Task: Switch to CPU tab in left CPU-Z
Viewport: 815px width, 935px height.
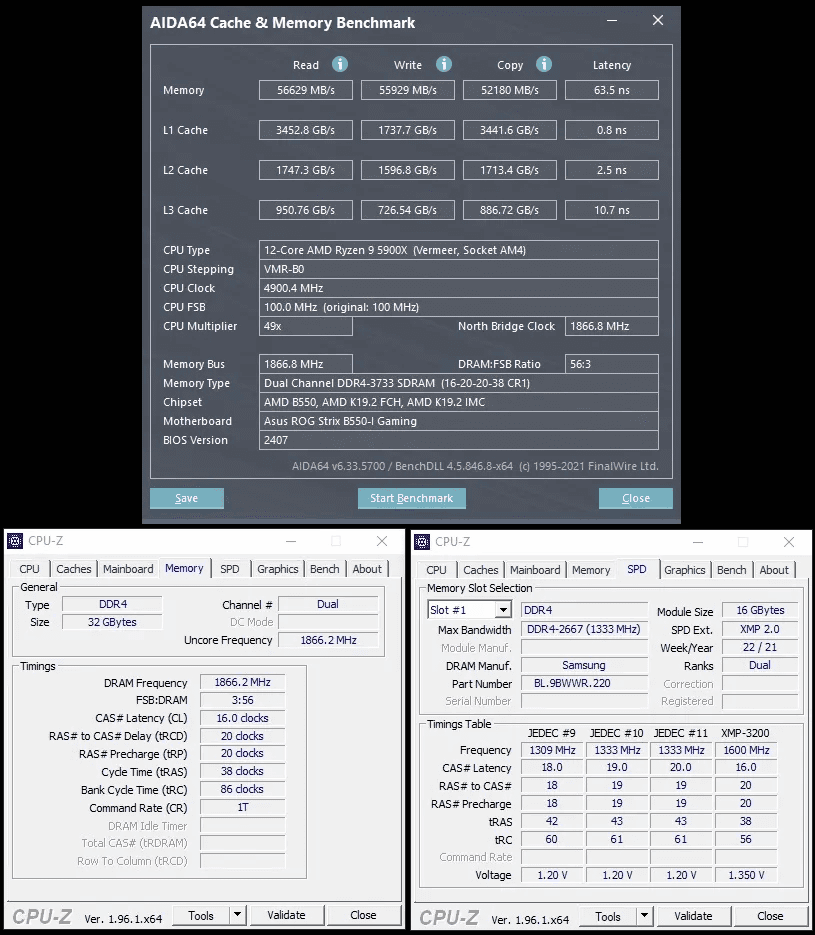Action: point(29,569)
